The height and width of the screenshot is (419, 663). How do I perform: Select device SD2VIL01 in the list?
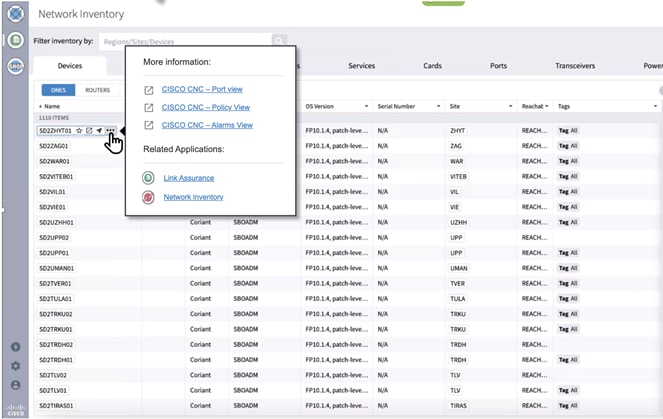[52, 192]
